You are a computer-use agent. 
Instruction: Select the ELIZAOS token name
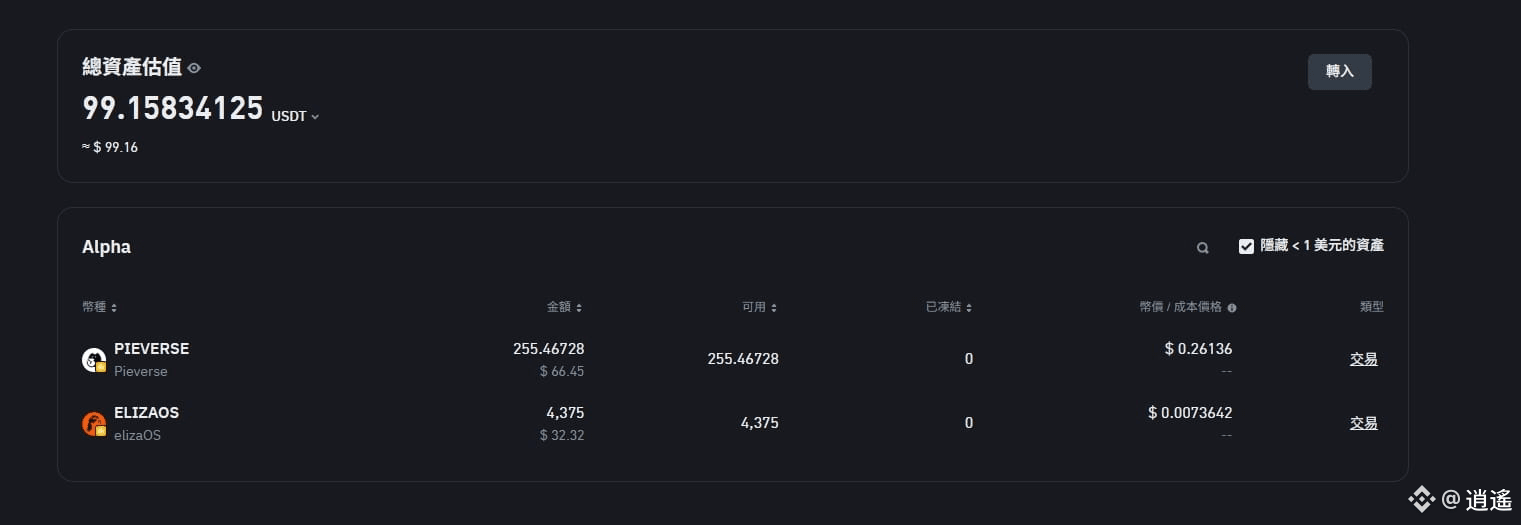tap(147, 413)
